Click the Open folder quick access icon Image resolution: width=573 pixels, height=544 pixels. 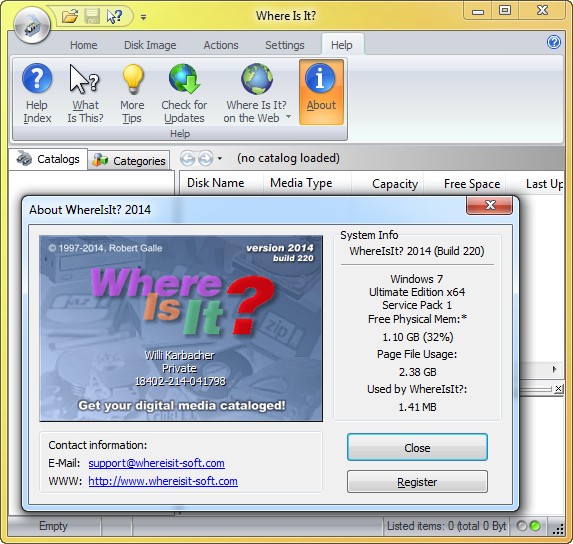point(70,16)
